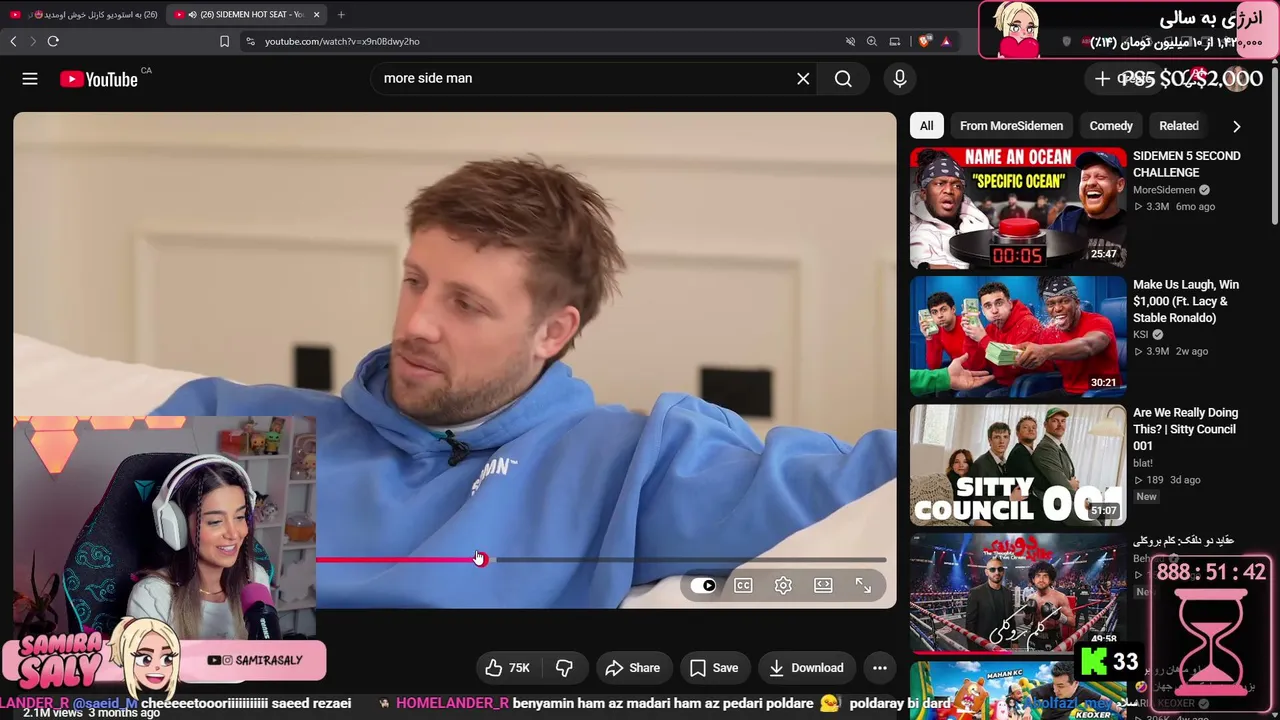Enter fullscreen in the video player
The width and height of the screenshot is (1280, 720).
863,586
